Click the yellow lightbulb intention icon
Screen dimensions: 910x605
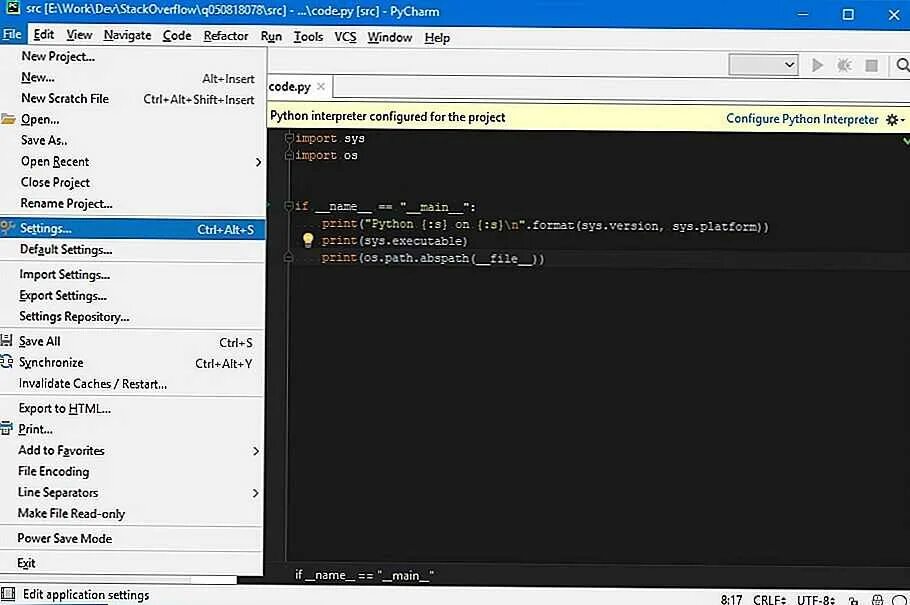[308, 240]
